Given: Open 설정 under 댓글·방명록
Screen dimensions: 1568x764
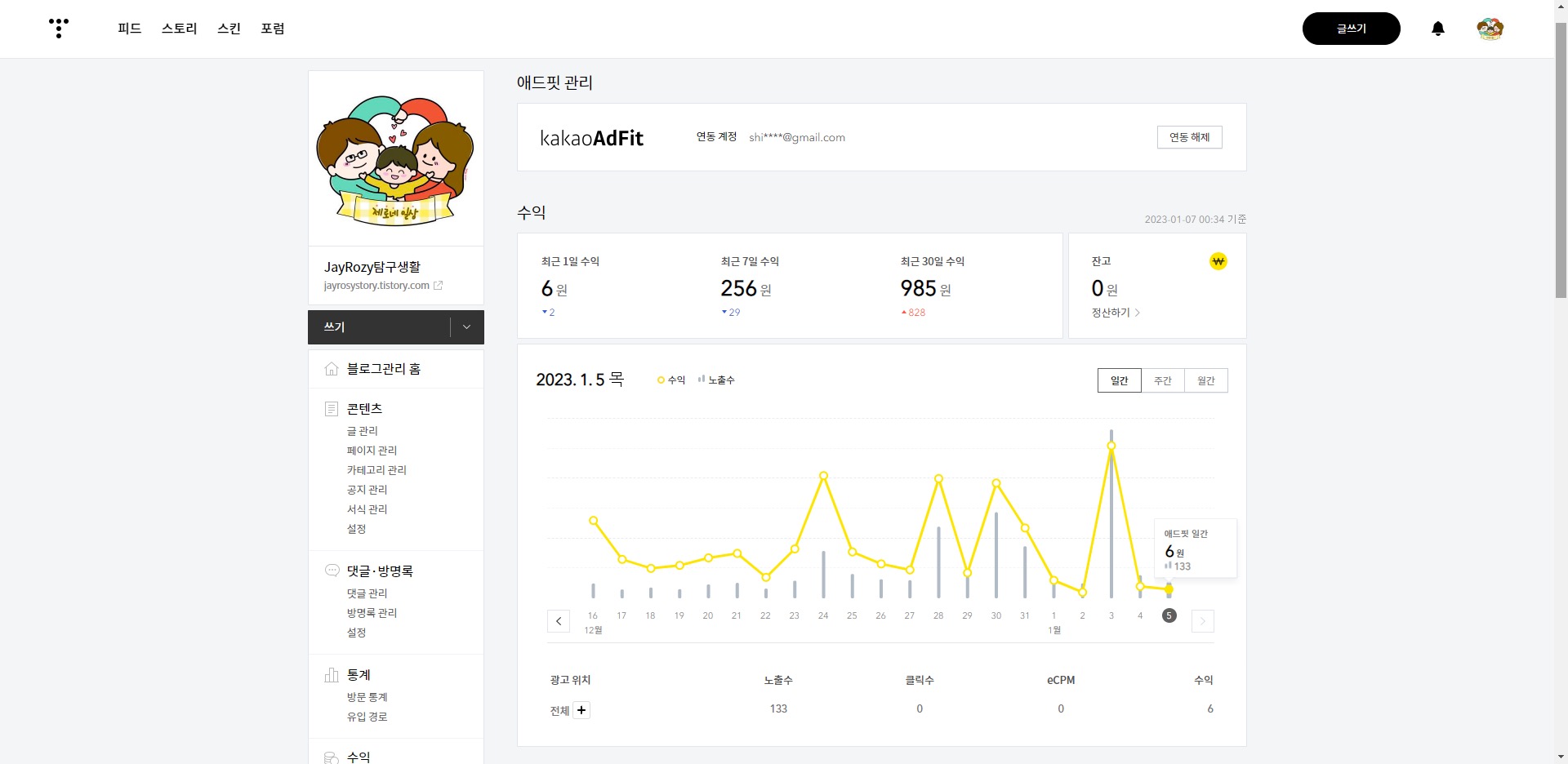Looking at the screenshot, I should [357, 633].
